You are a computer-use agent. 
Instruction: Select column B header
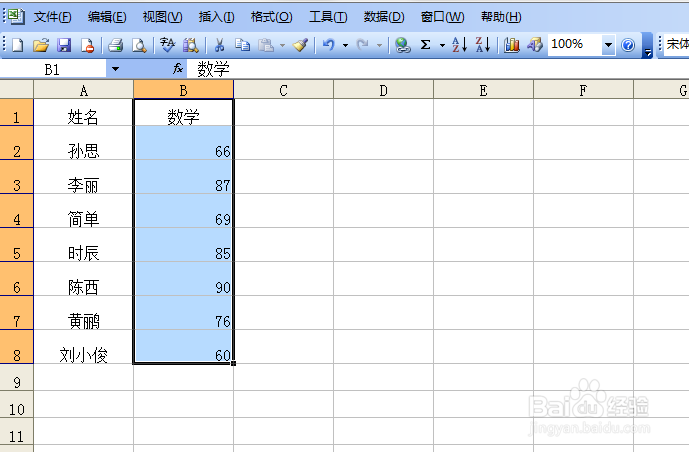coord(184,90)
